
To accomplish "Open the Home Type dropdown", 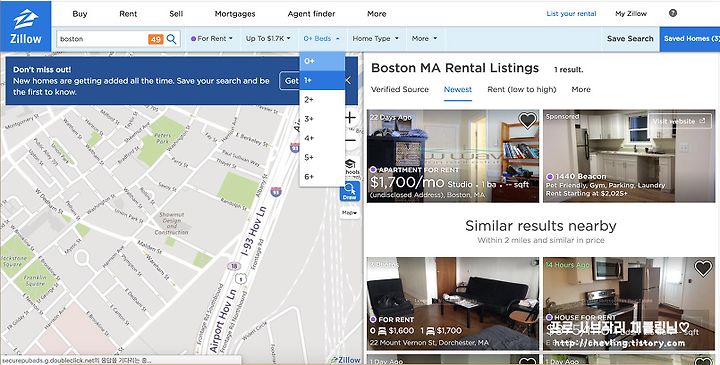I will click(375, 39).
